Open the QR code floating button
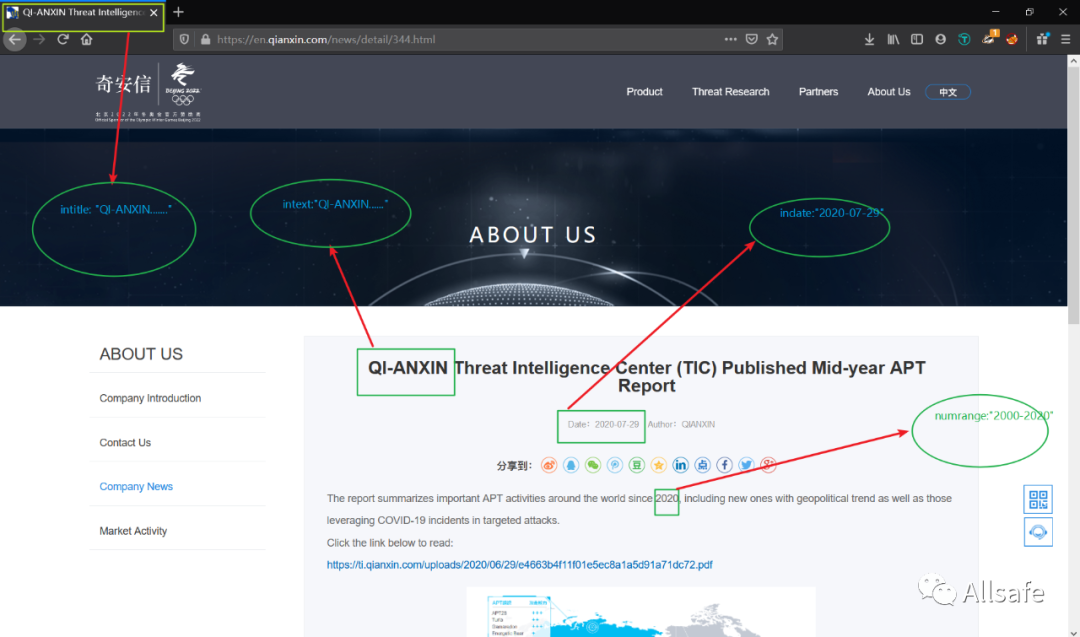Screen dimensions: 1080x637 pyautogui.click(x=1038, y=499)
